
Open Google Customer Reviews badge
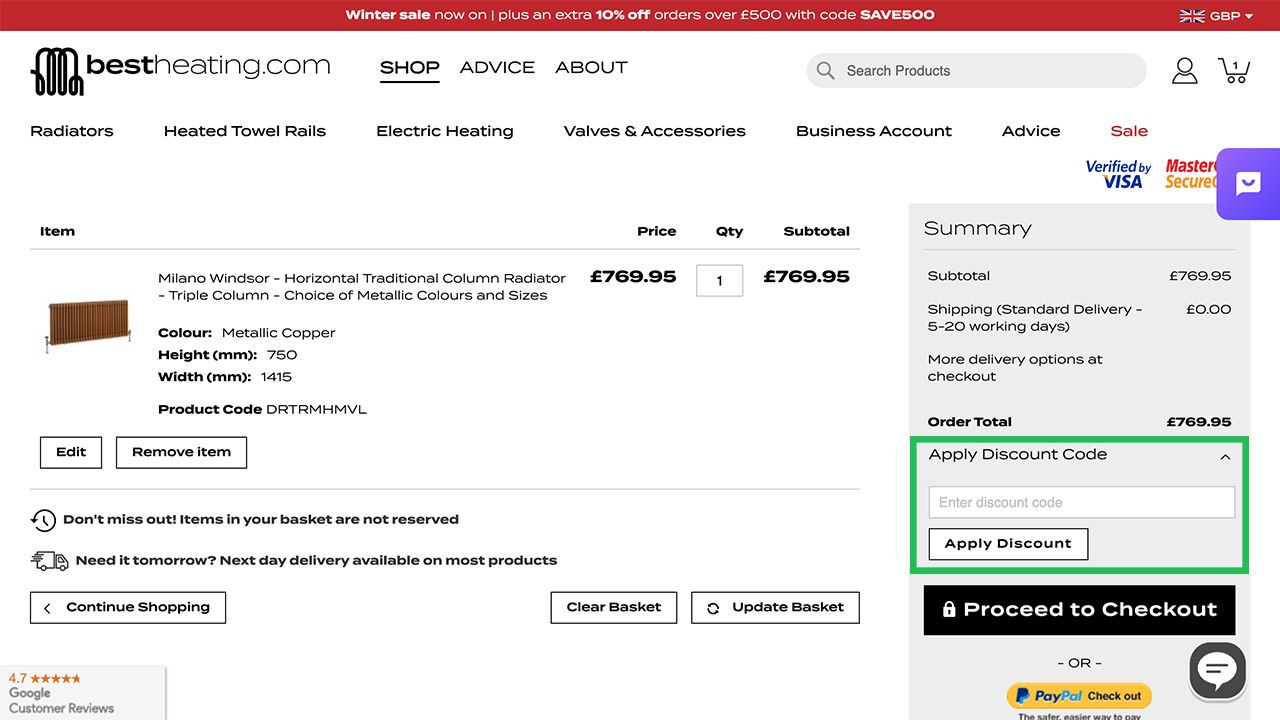point(82,693)
